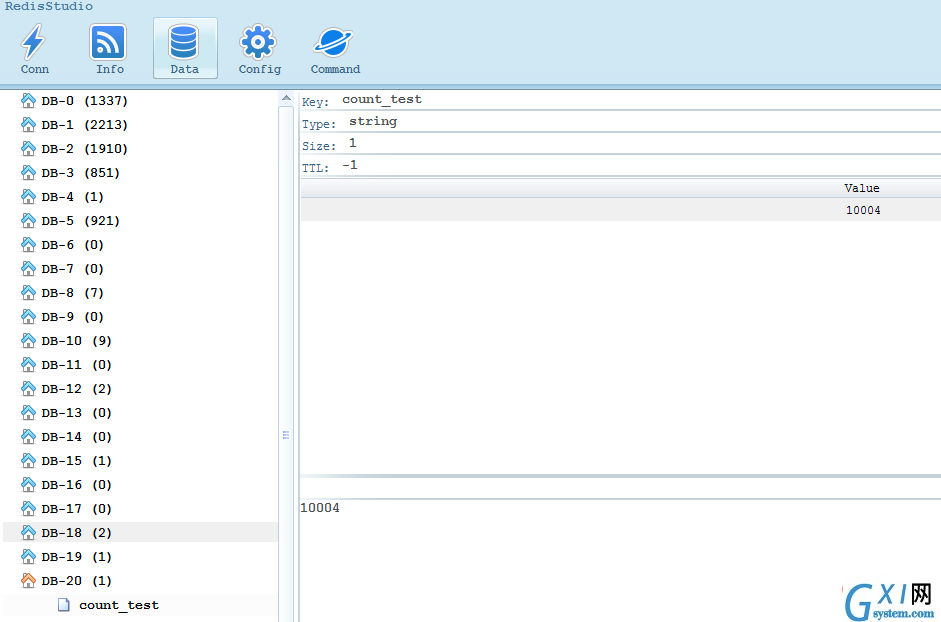Click the house icon beside DB-0
941x622 pixels.
pos(28,100)
